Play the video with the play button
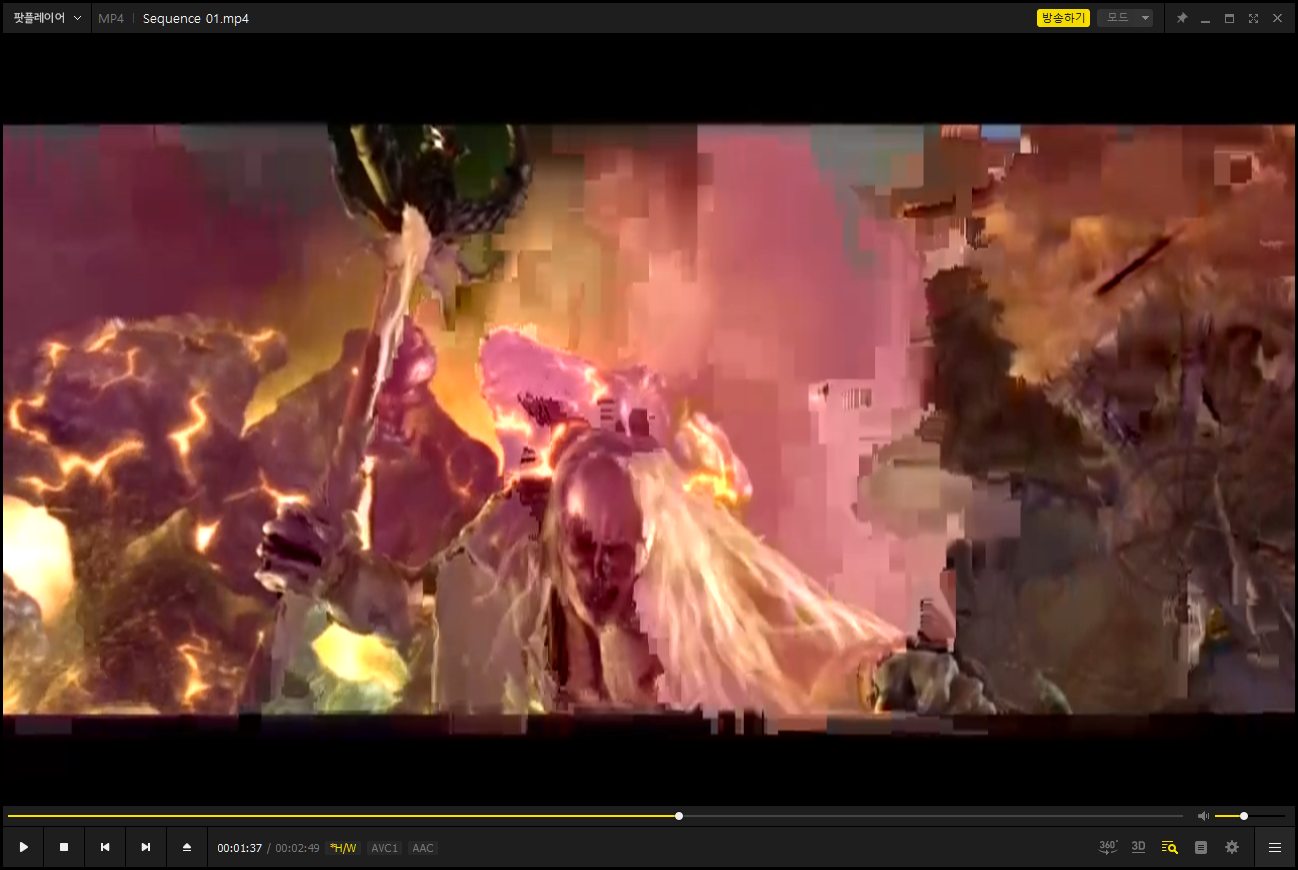The image size is (1298, 870). (24, 847)
